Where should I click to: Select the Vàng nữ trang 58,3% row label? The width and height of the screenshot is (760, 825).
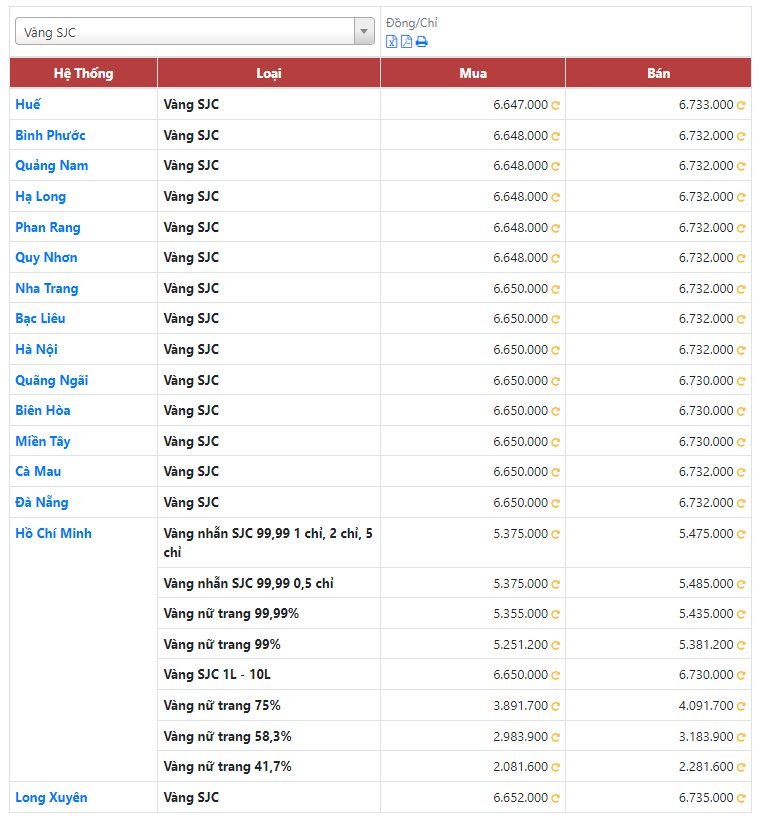point(227,737)
